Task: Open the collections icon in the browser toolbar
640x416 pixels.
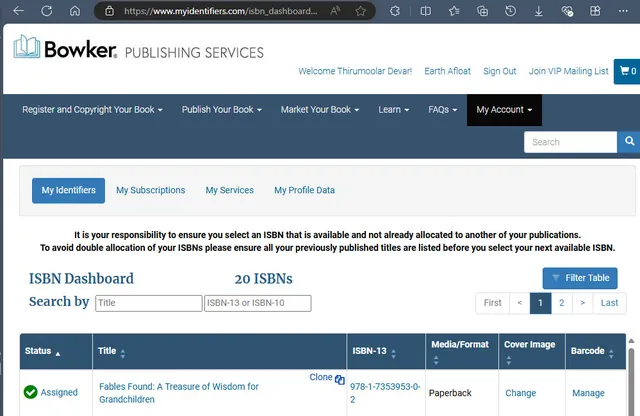Action: 482,11
